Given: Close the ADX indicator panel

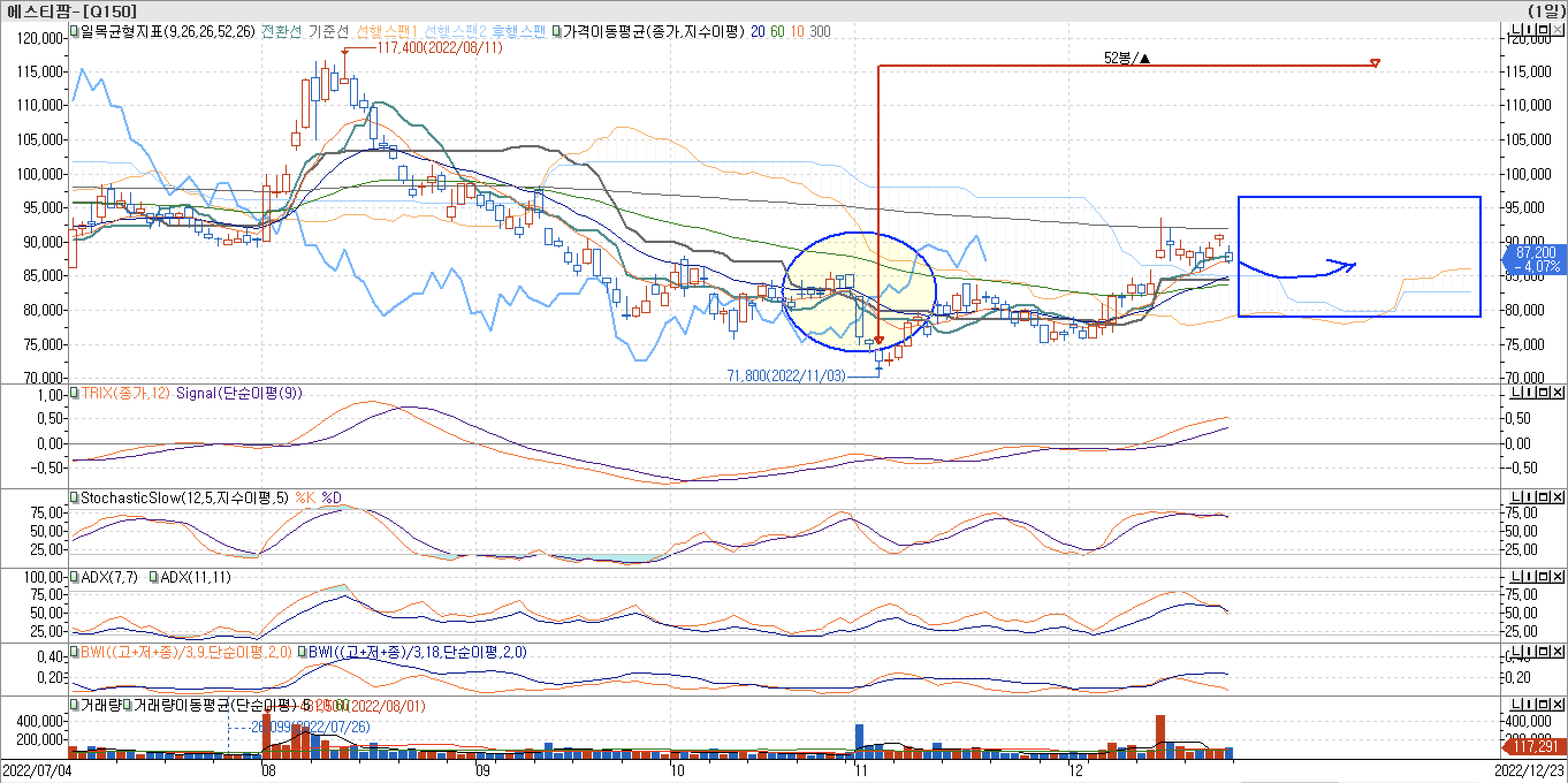Looking at the screenshot, I should 1558,576.
